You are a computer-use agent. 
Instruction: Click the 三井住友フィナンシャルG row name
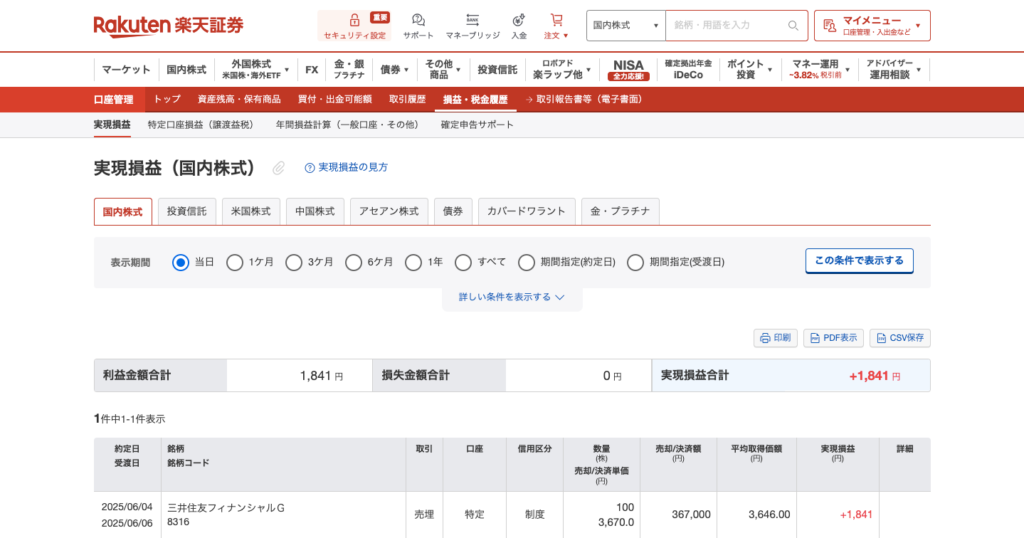[226, 507]
